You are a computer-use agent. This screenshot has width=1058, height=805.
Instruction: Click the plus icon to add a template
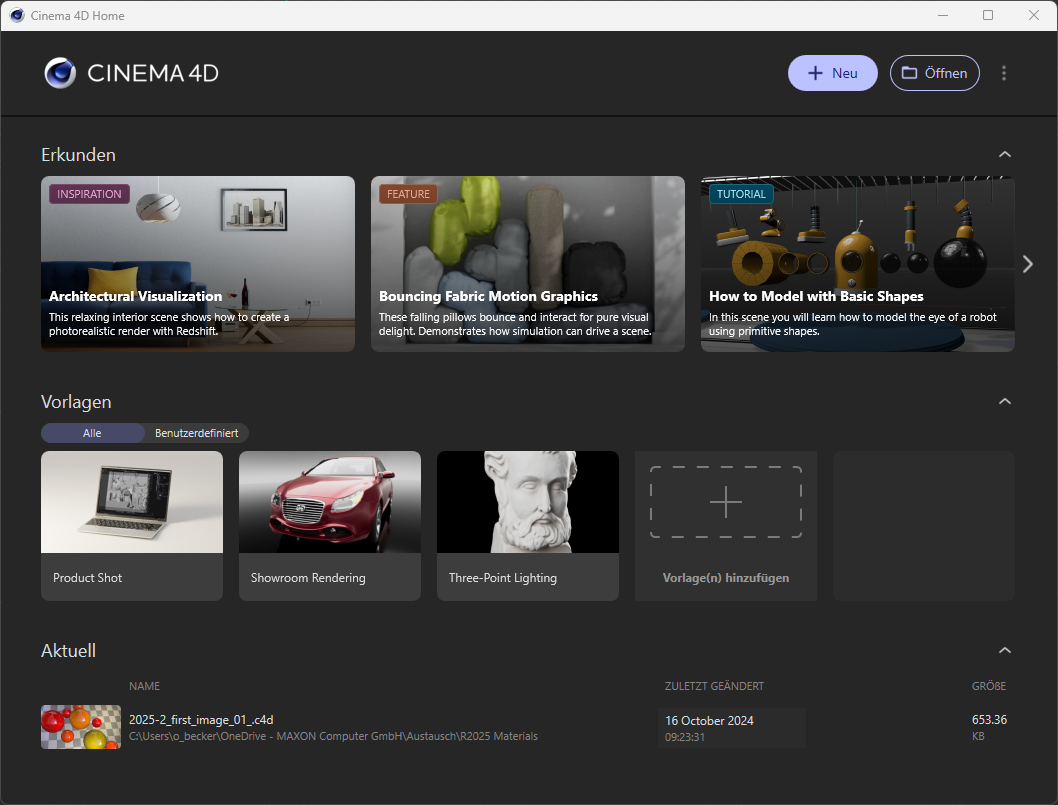coord(726,502)
